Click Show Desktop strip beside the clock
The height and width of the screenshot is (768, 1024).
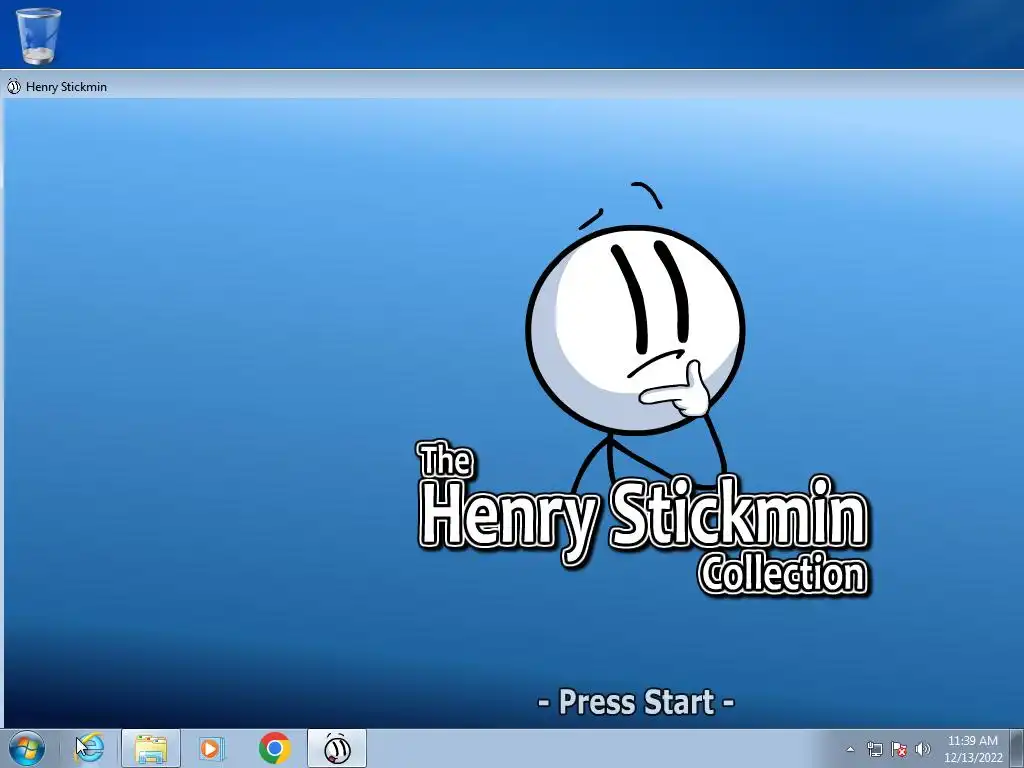point(1017,748)
